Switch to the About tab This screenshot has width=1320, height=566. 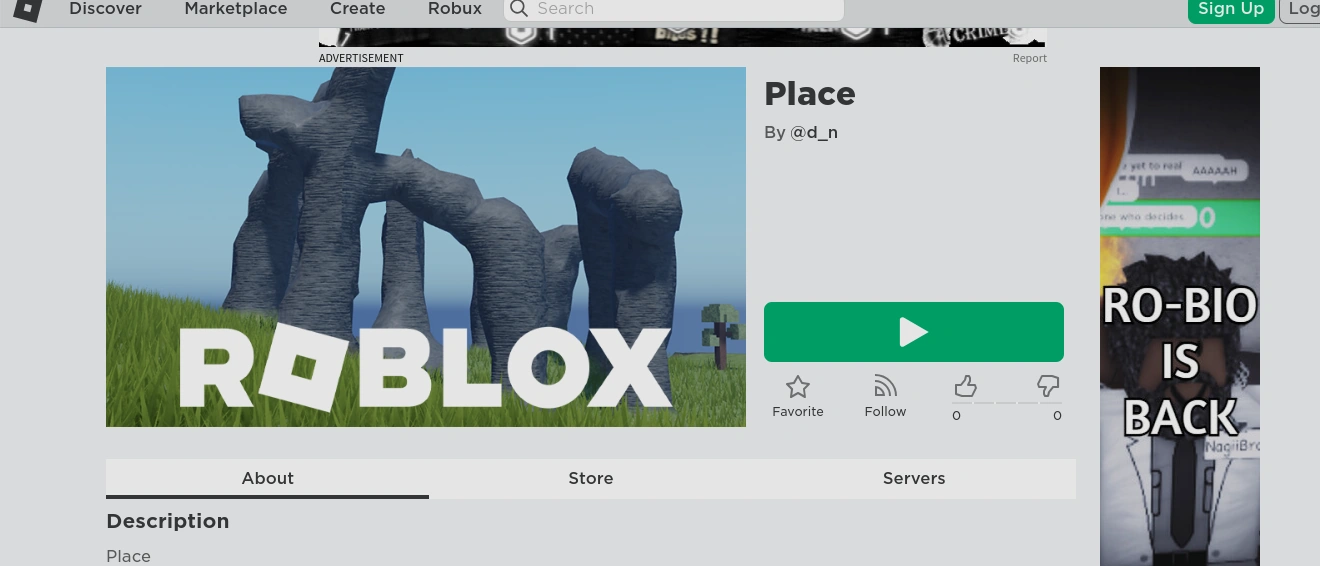[267, 478]
